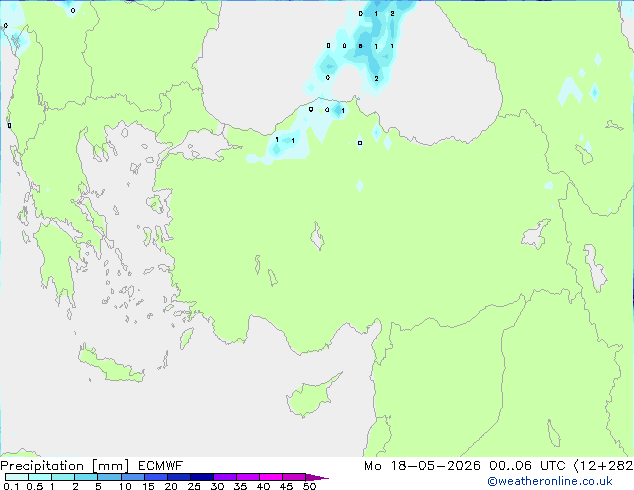
Task: Click the 35–40 mm legend swatch
Action: [248, 477]
